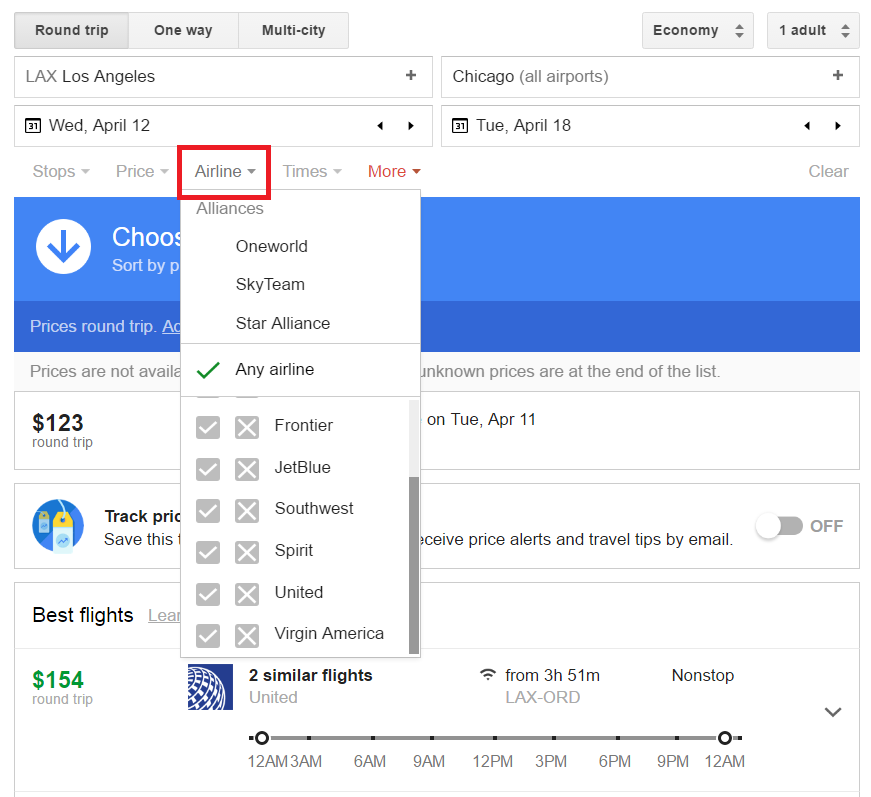Select Any airline option
The image size is (871, 797).
pyautogui.click(x=300, y=369)
